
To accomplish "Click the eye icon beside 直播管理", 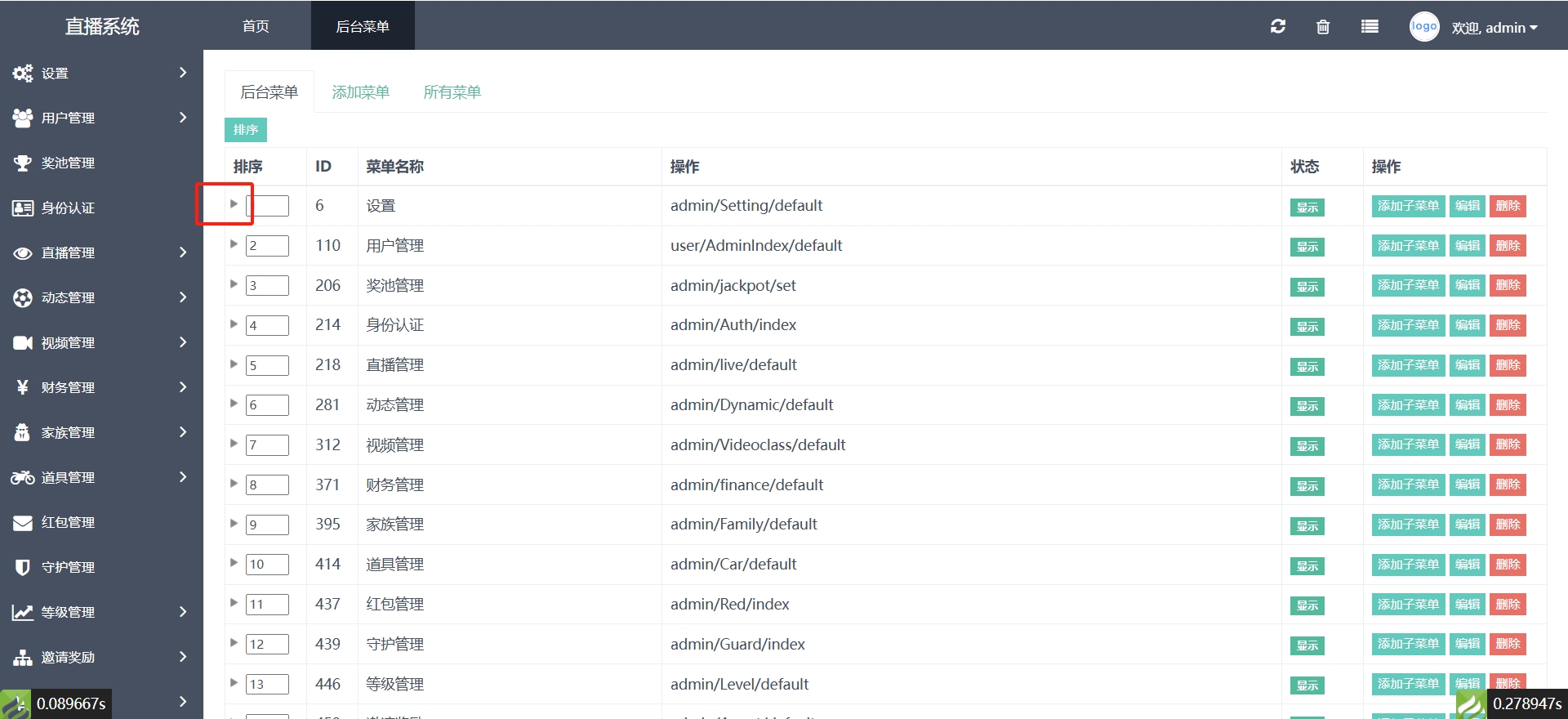I will tap(22, 252).
